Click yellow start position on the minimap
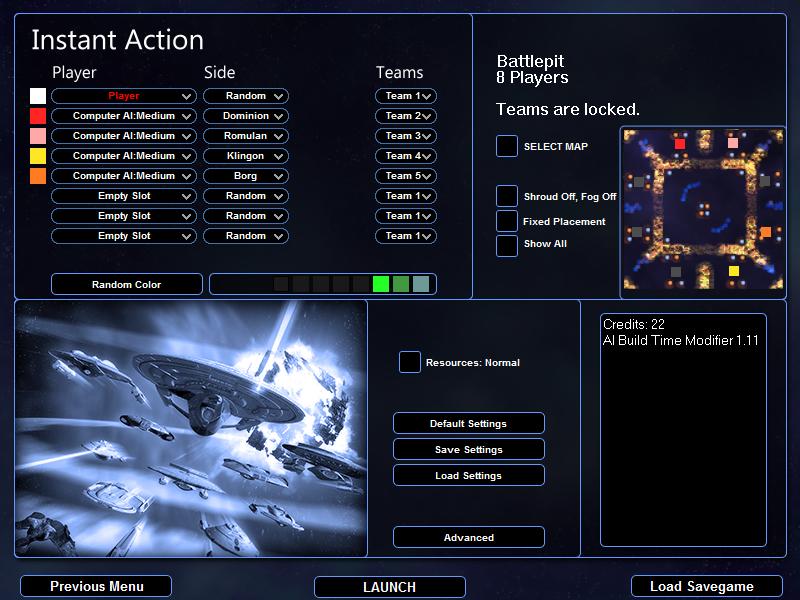This screenshot has height=600, width=800. point(734,271)
